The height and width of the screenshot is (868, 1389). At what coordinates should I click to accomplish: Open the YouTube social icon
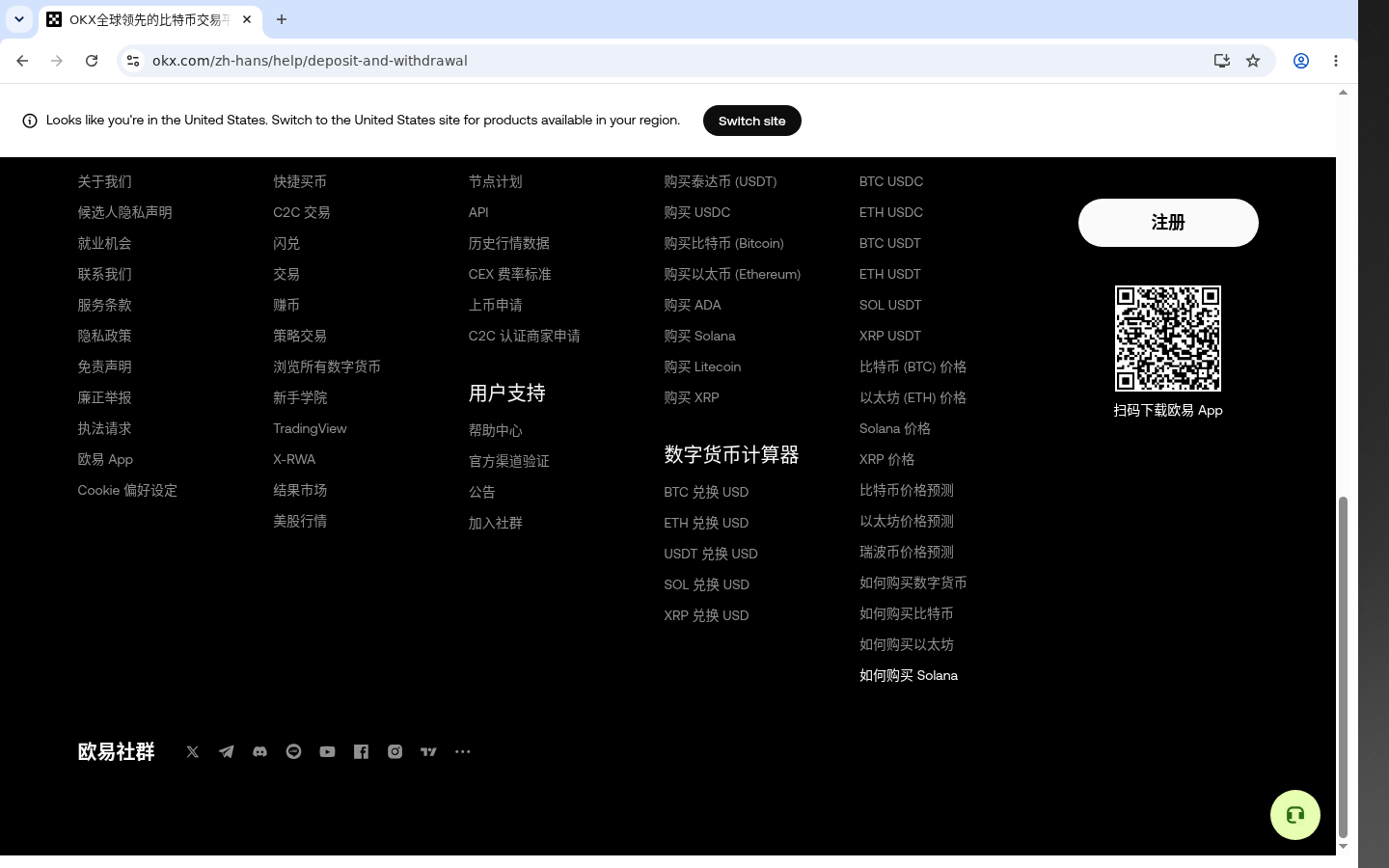click(328, 752)
